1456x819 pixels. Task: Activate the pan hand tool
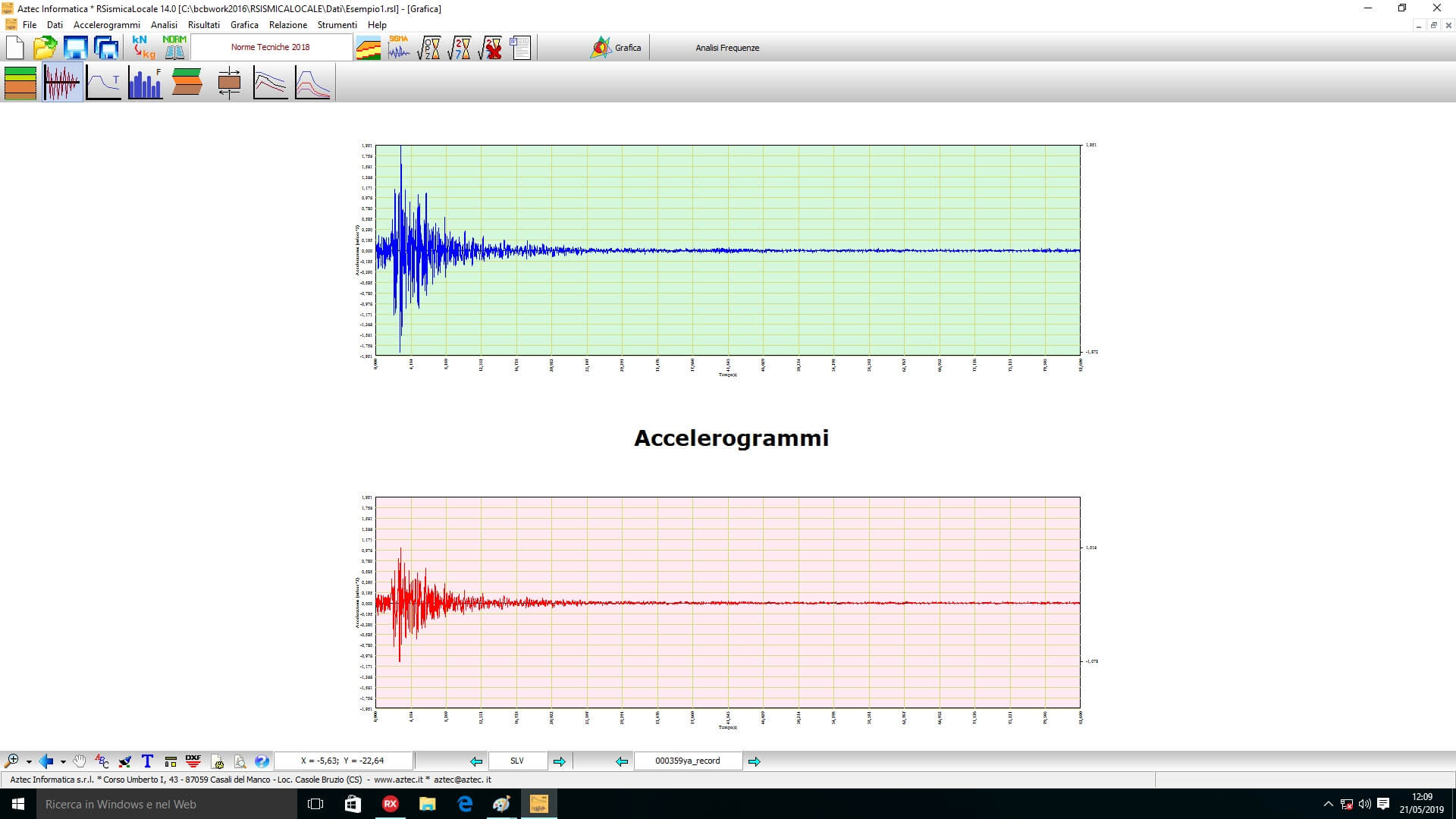click(x=80, y=761)
